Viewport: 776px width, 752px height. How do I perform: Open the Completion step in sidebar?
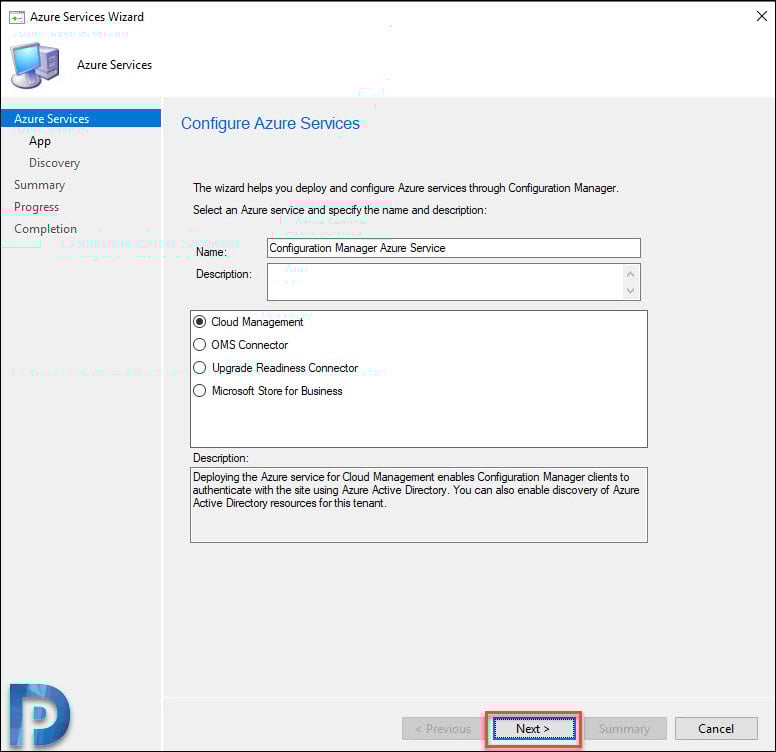46,229
